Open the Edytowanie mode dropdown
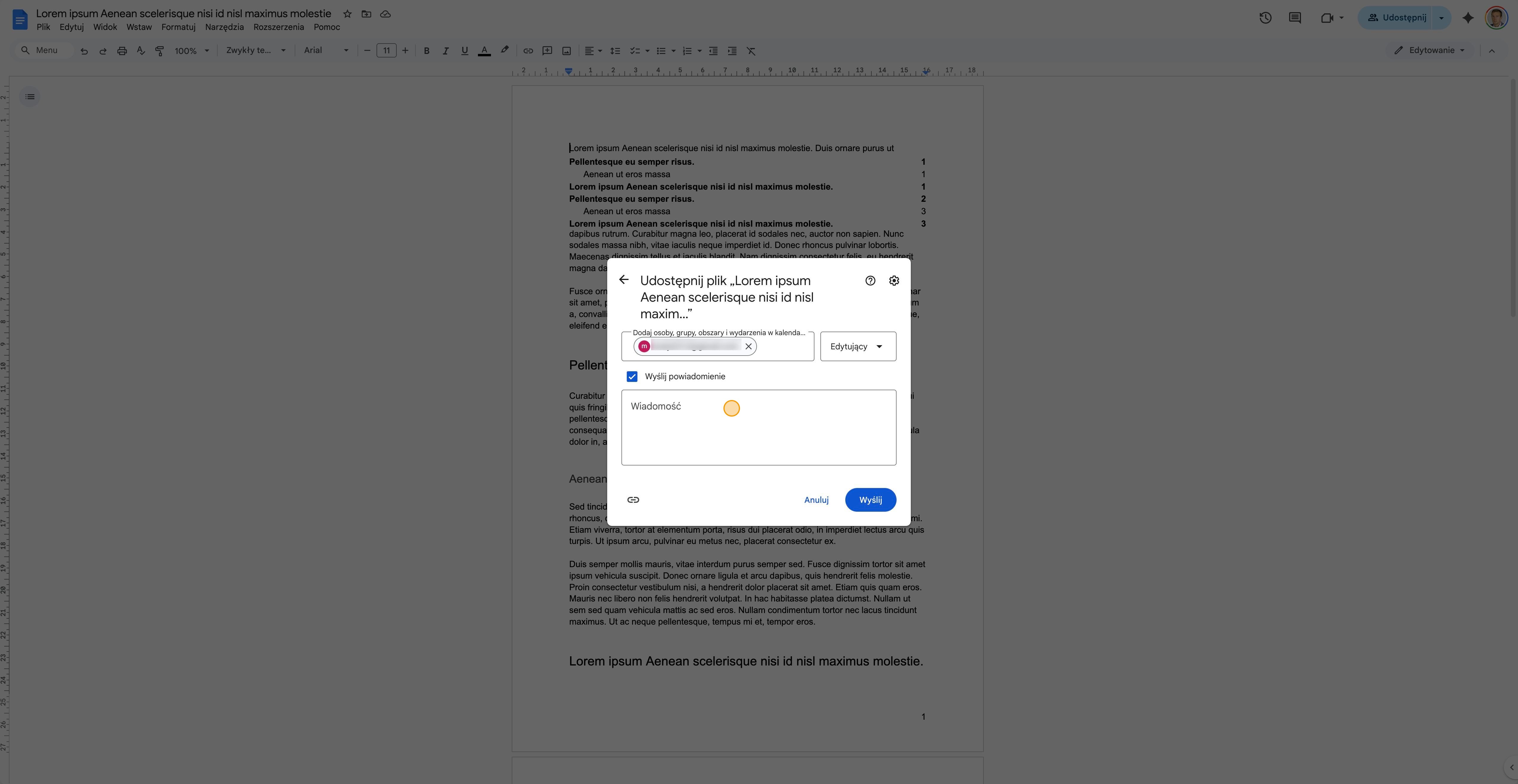Viewport: 1518px width, 784px height. pyautogui.click(x=1430, y=51)
